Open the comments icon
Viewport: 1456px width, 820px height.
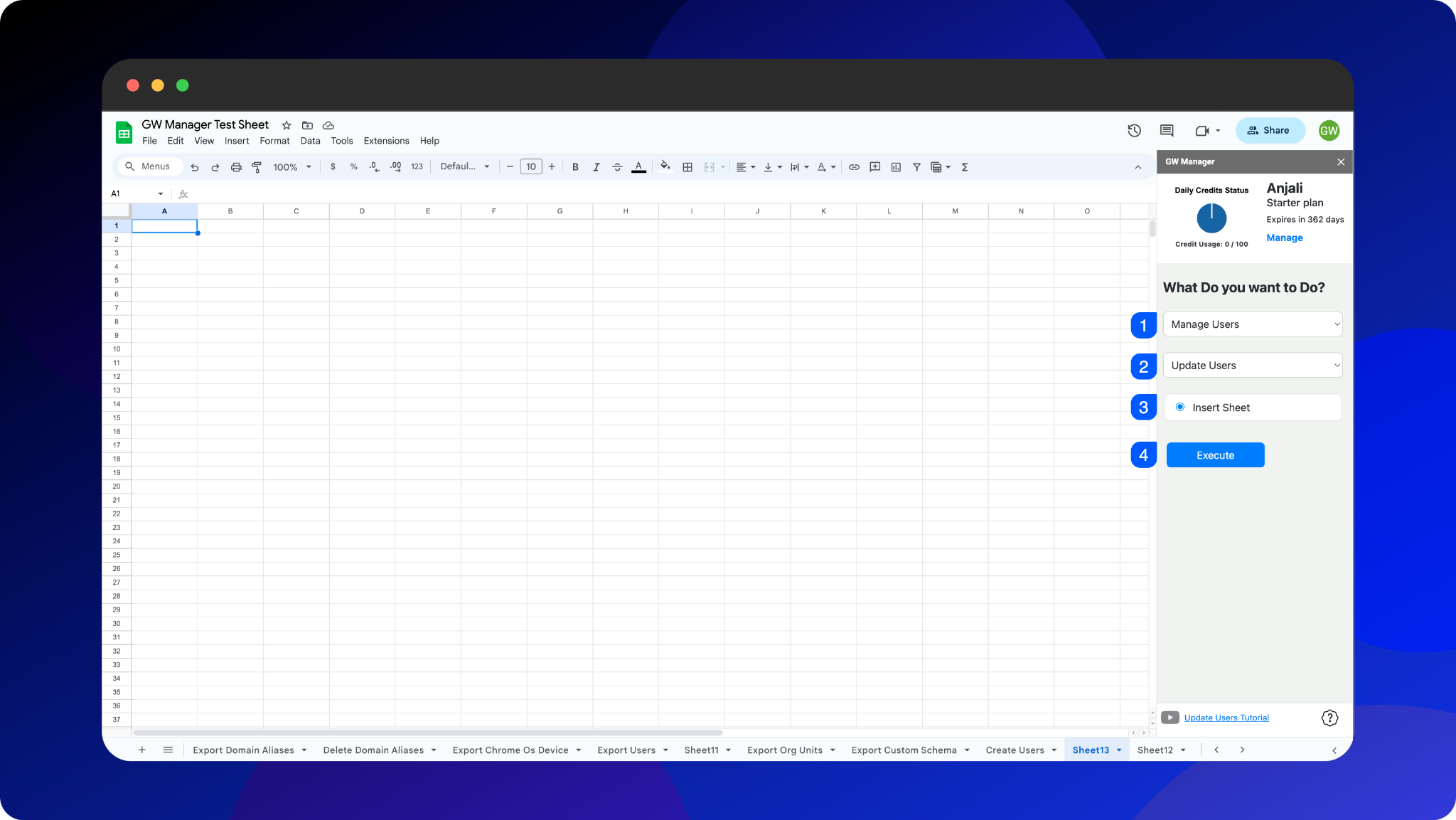point(1167,130)
